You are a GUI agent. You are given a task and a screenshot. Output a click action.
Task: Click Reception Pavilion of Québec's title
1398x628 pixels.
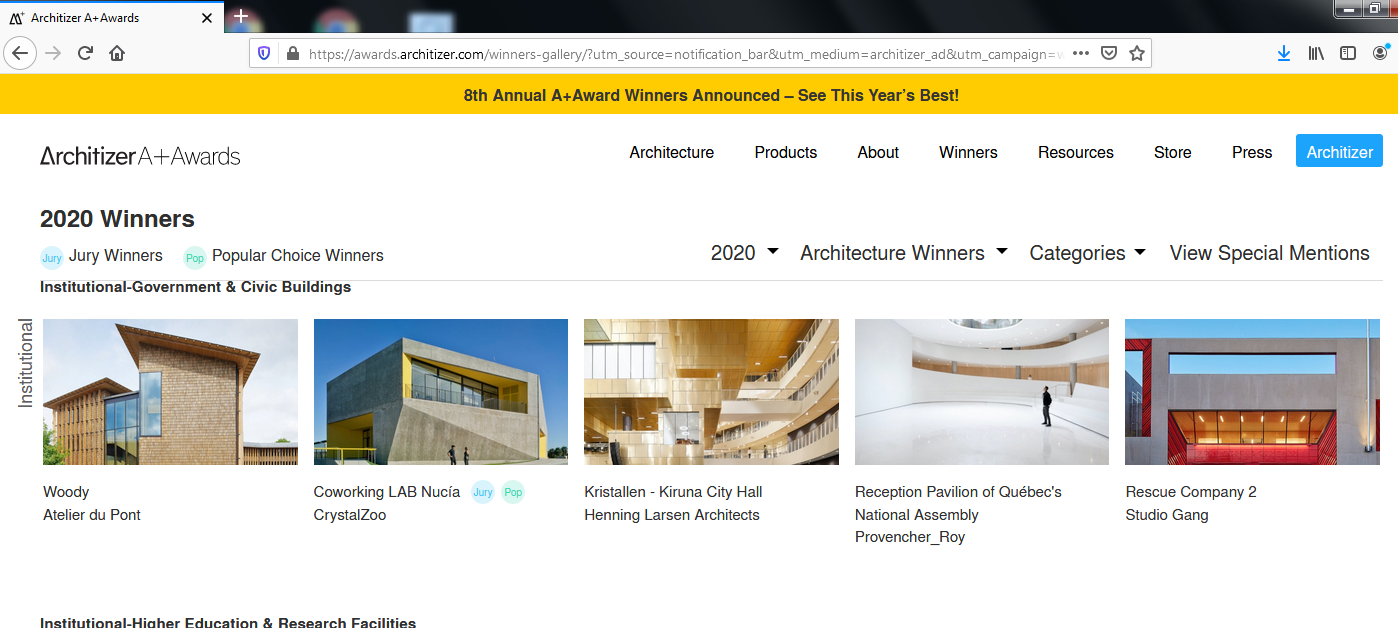(x=958, y=503)
